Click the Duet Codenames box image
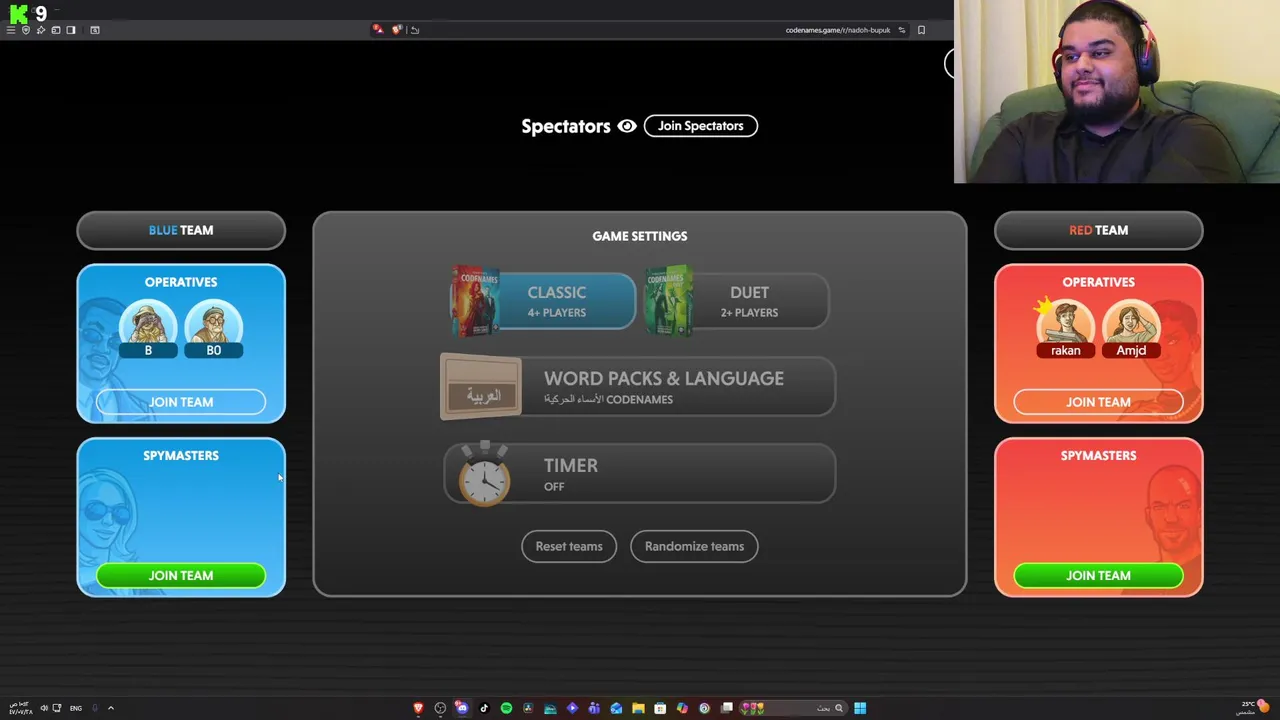Image resolution: width=1280 pixels, height=720 pixels. tap(669, 300)
